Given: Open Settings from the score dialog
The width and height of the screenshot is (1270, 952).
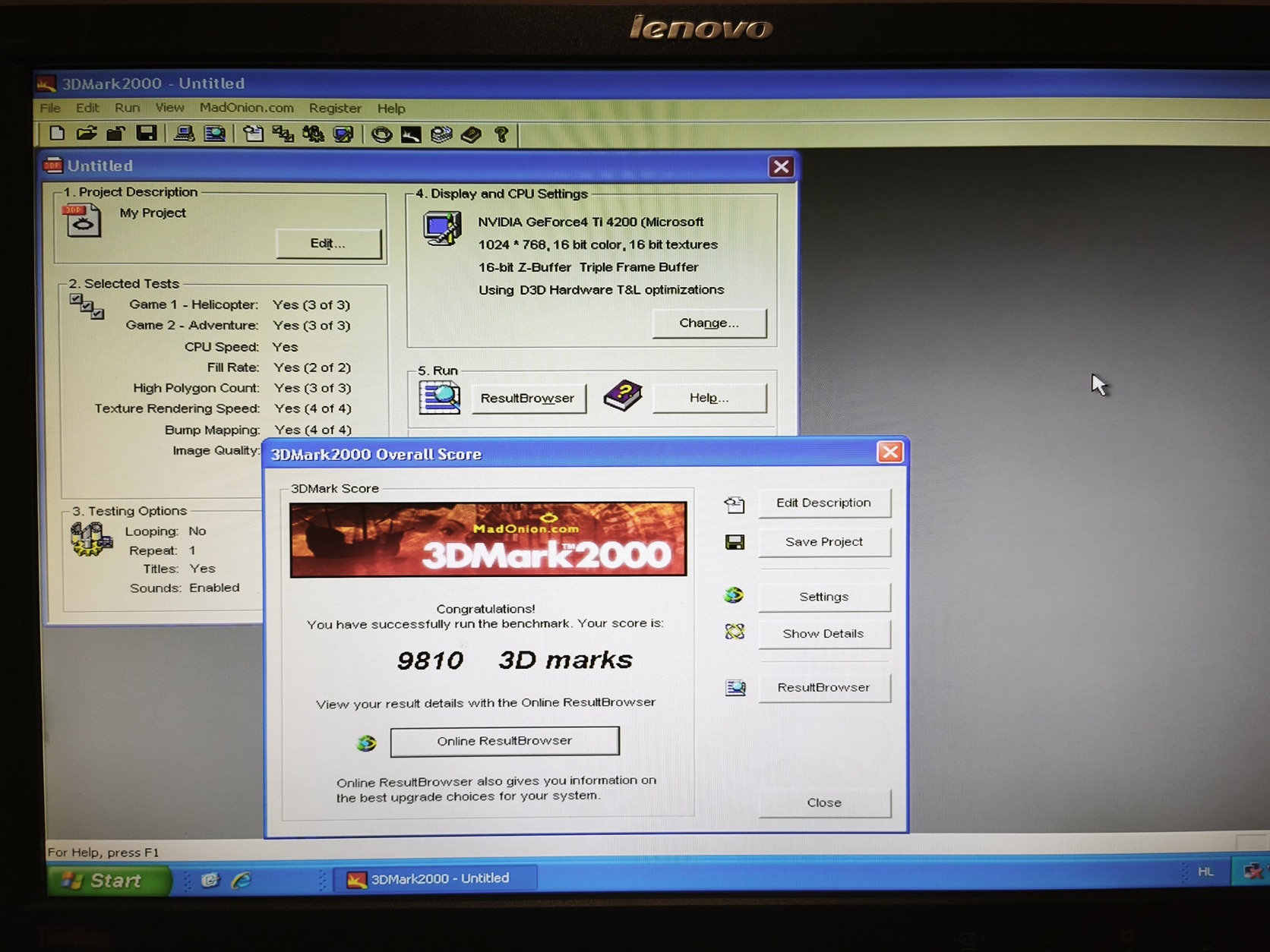Looking at the screenshot, I should 824,597.
